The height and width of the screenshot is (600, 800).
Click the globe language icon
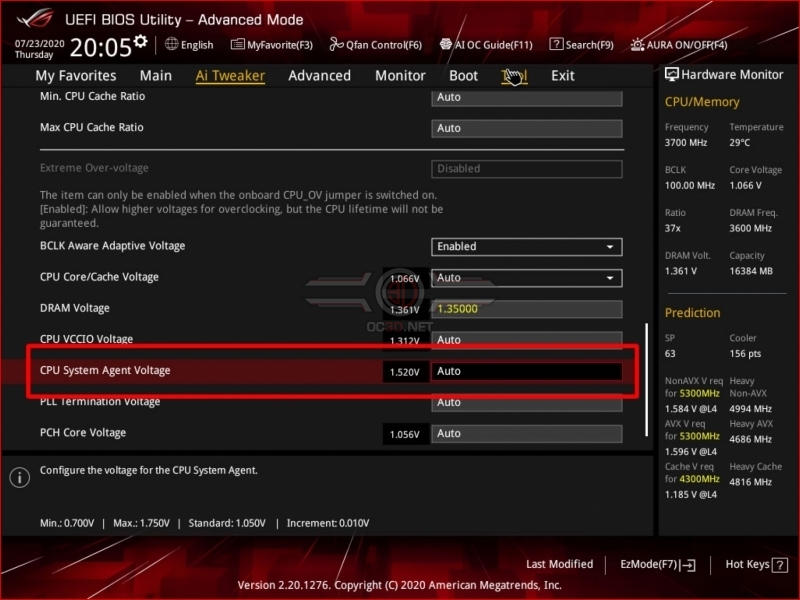coord(171,44)
